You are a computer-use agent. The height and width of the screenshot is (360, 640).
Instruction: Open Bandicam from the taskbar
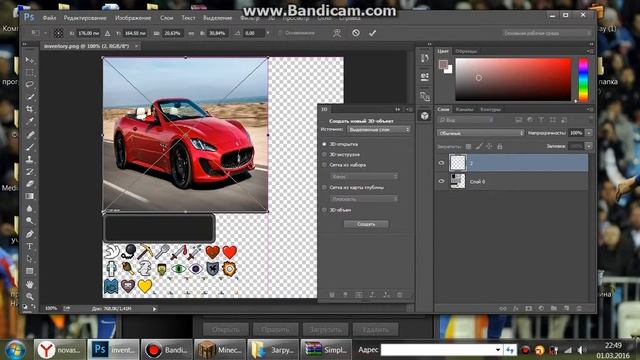(x=167, y=350)
